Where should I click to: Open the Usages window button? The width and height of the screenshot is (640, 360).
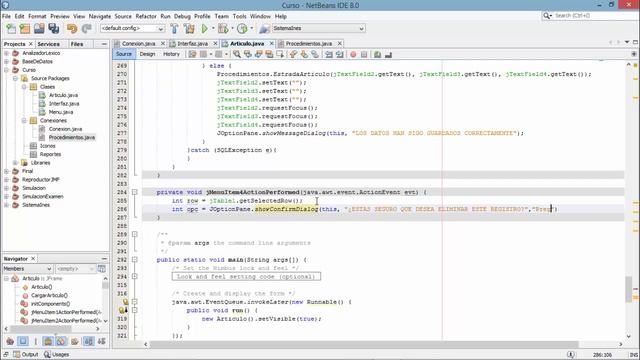tap(56, 354)
